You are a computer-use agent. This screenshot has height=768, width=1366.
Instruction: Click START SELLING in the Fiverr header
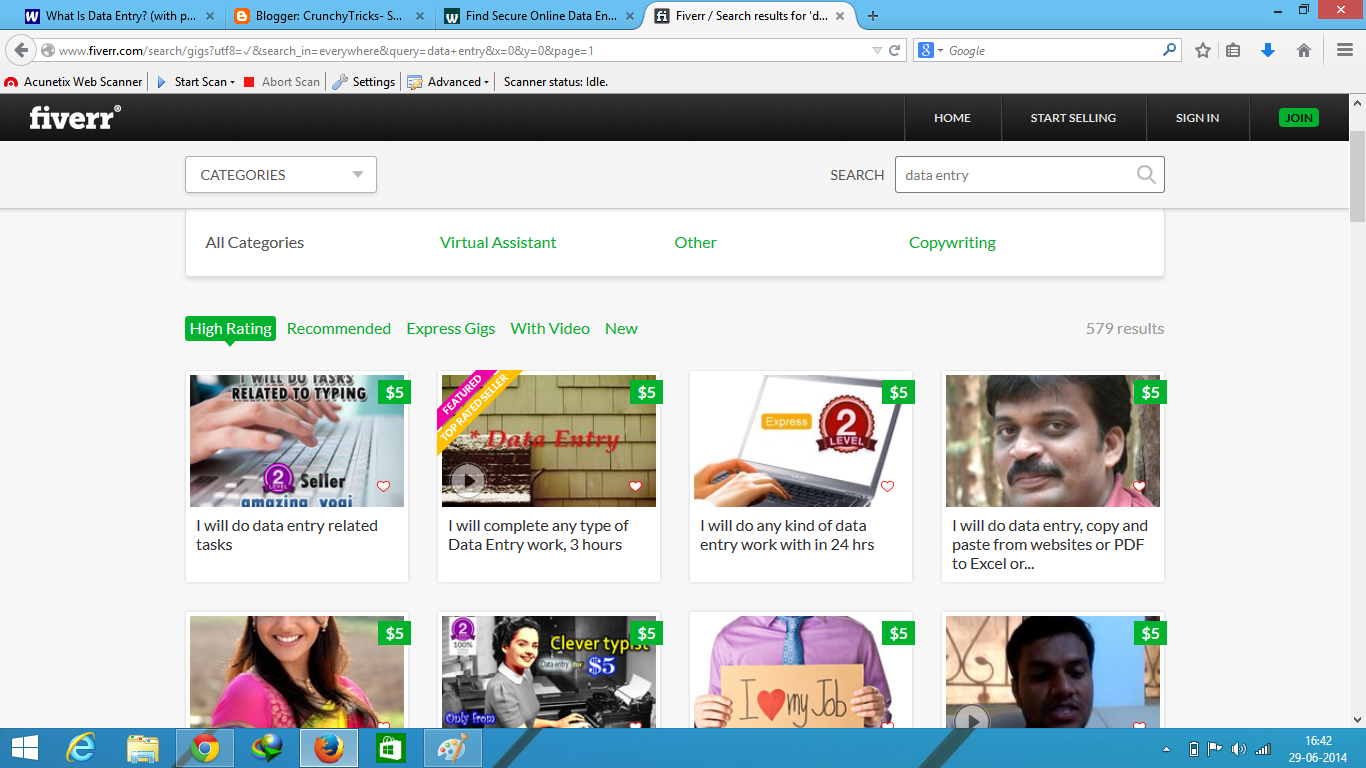pyautogui.click(x=1073, y=118)
